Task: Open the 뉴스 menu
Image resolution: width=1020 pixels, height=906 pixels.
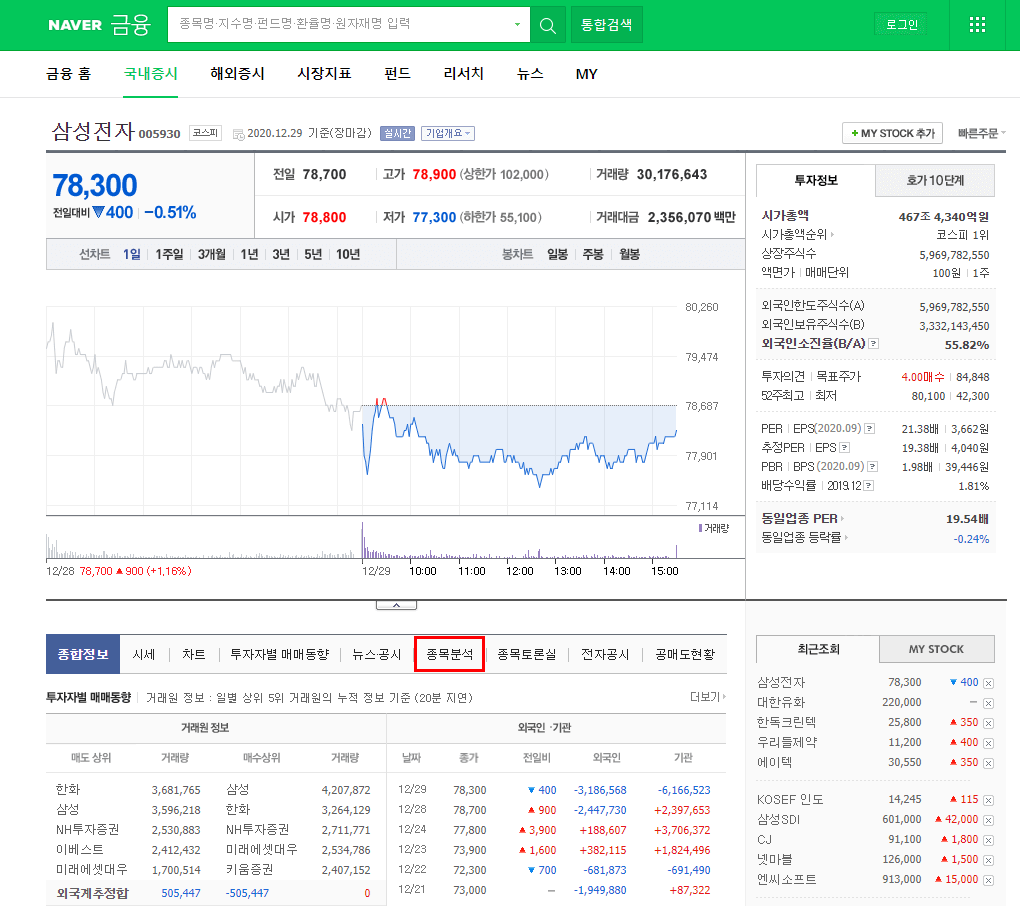Action: (530, 74)
